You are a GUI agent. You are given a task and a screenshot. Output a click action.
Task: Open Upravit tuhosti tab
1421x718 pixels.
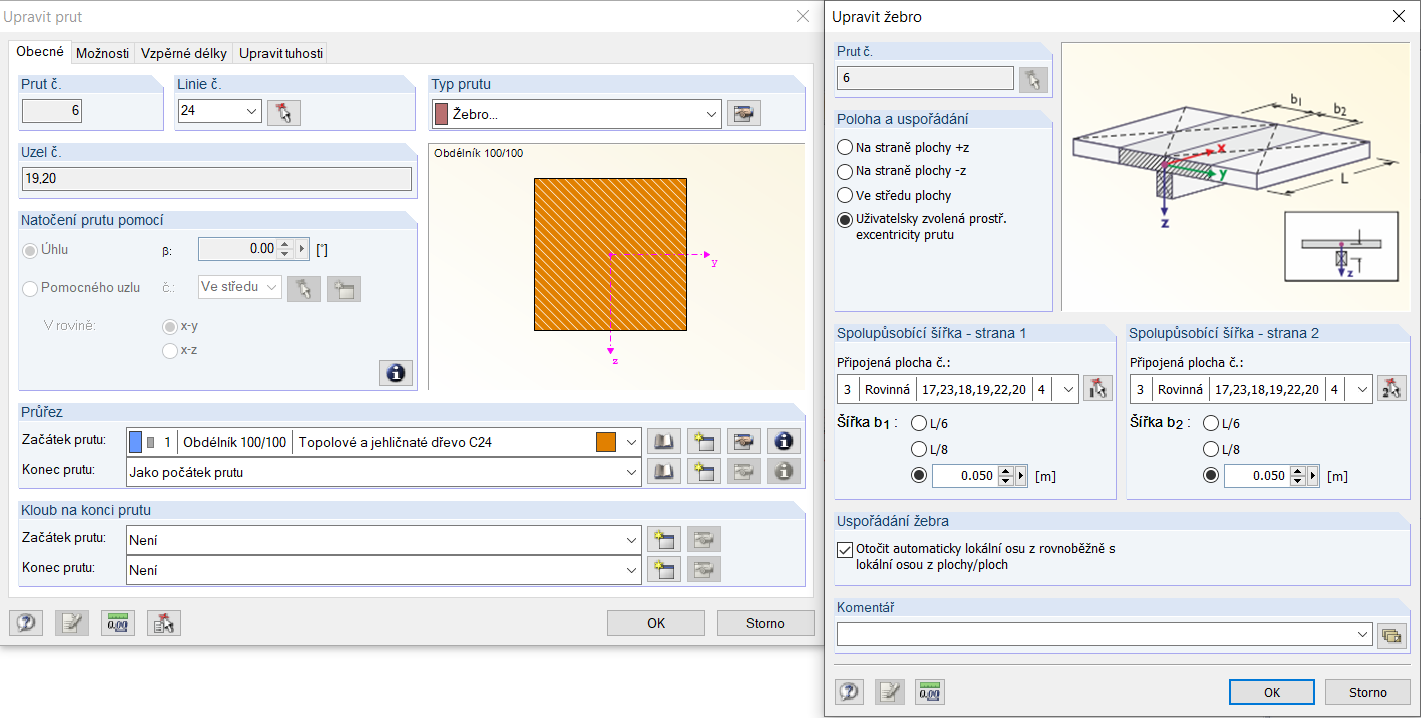(x=280, y=54)
